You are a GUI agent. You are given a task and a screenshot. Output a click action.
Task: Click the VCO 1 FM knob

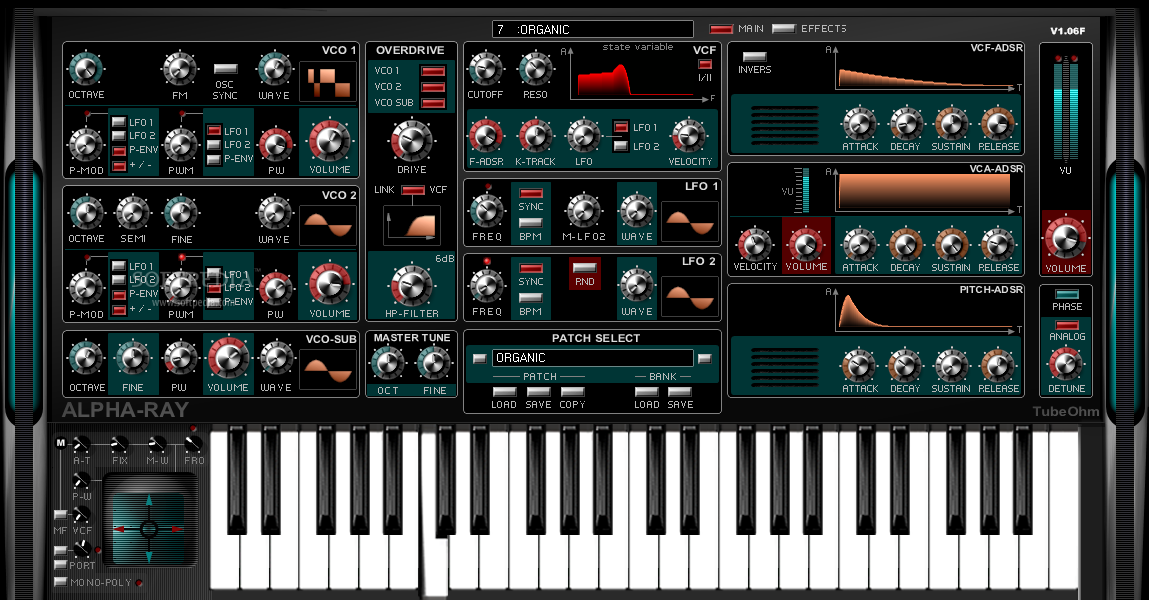click(180, 70)
